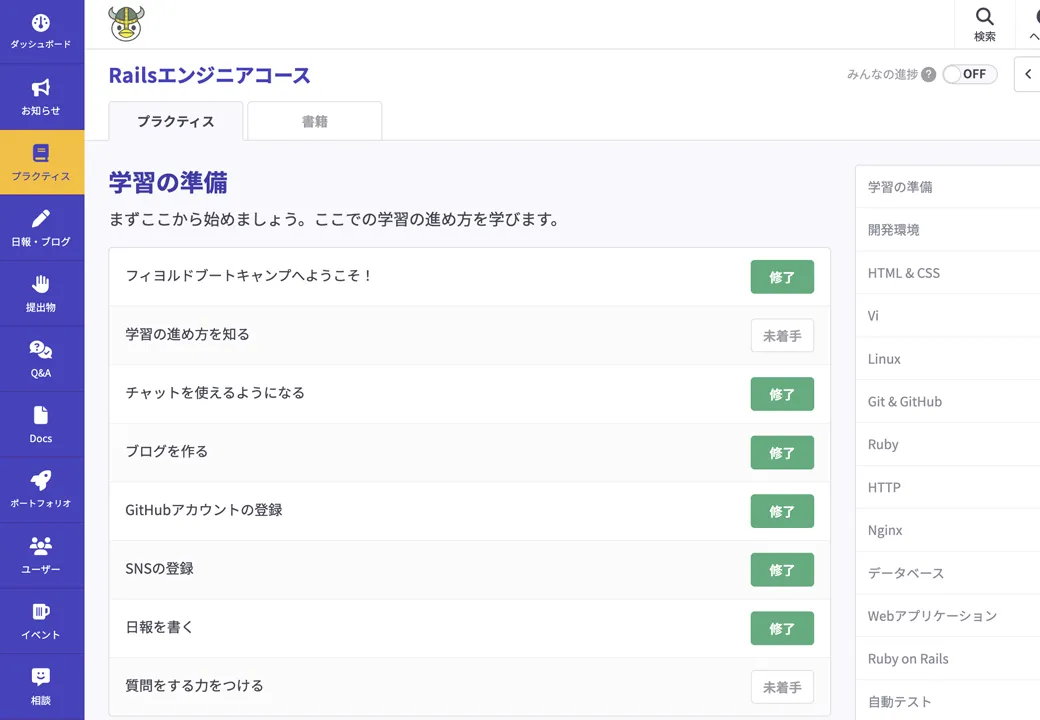Image resolution: width=1040 pixels, height=720 pixels.
Task: Toggle the みんなの進捗 OFF switch
Action: [970, 74]
